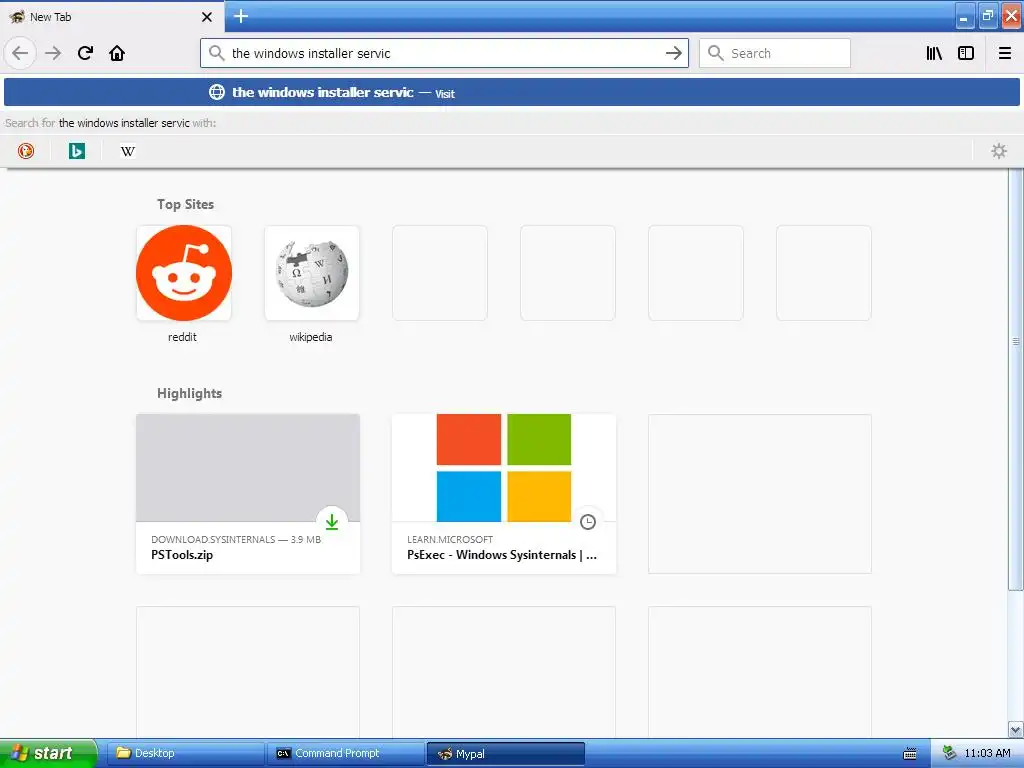The image size is (1024, 768).
Task: Toggle the sidebar view icon
Action: tap(966, 53)
